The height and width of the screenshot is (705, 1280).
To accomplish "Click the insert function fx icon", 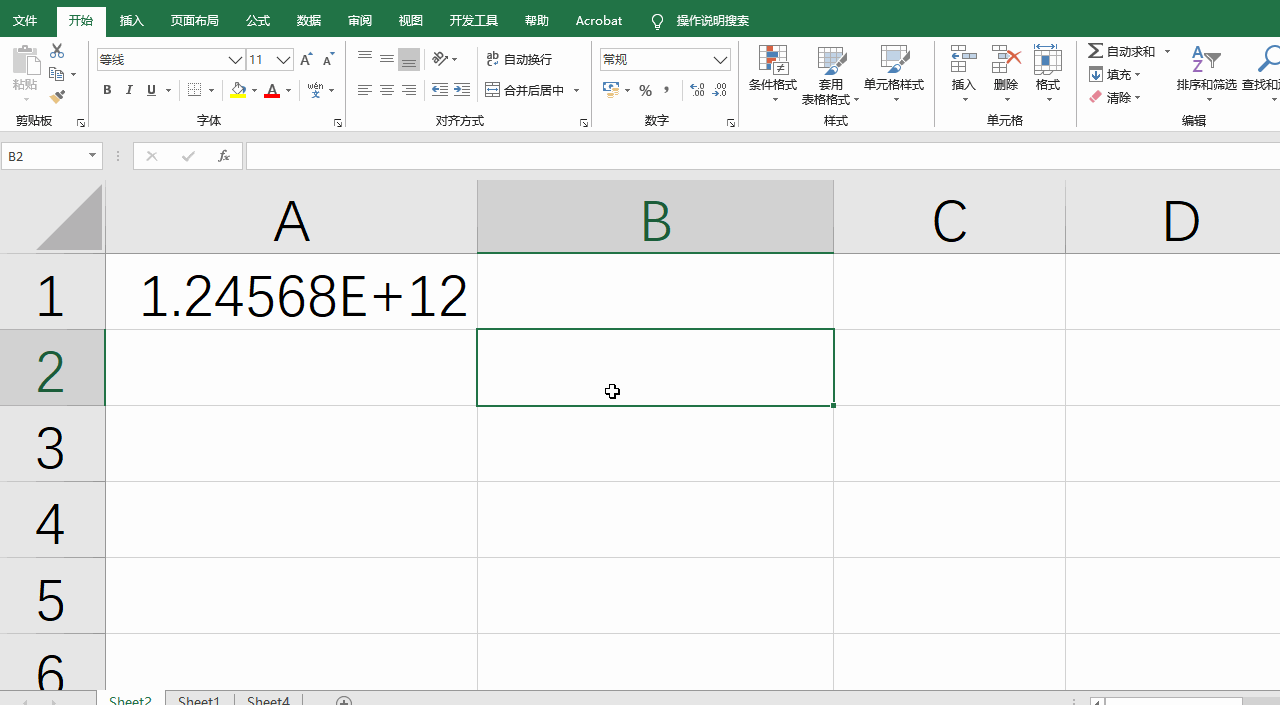I will point(224,156).
